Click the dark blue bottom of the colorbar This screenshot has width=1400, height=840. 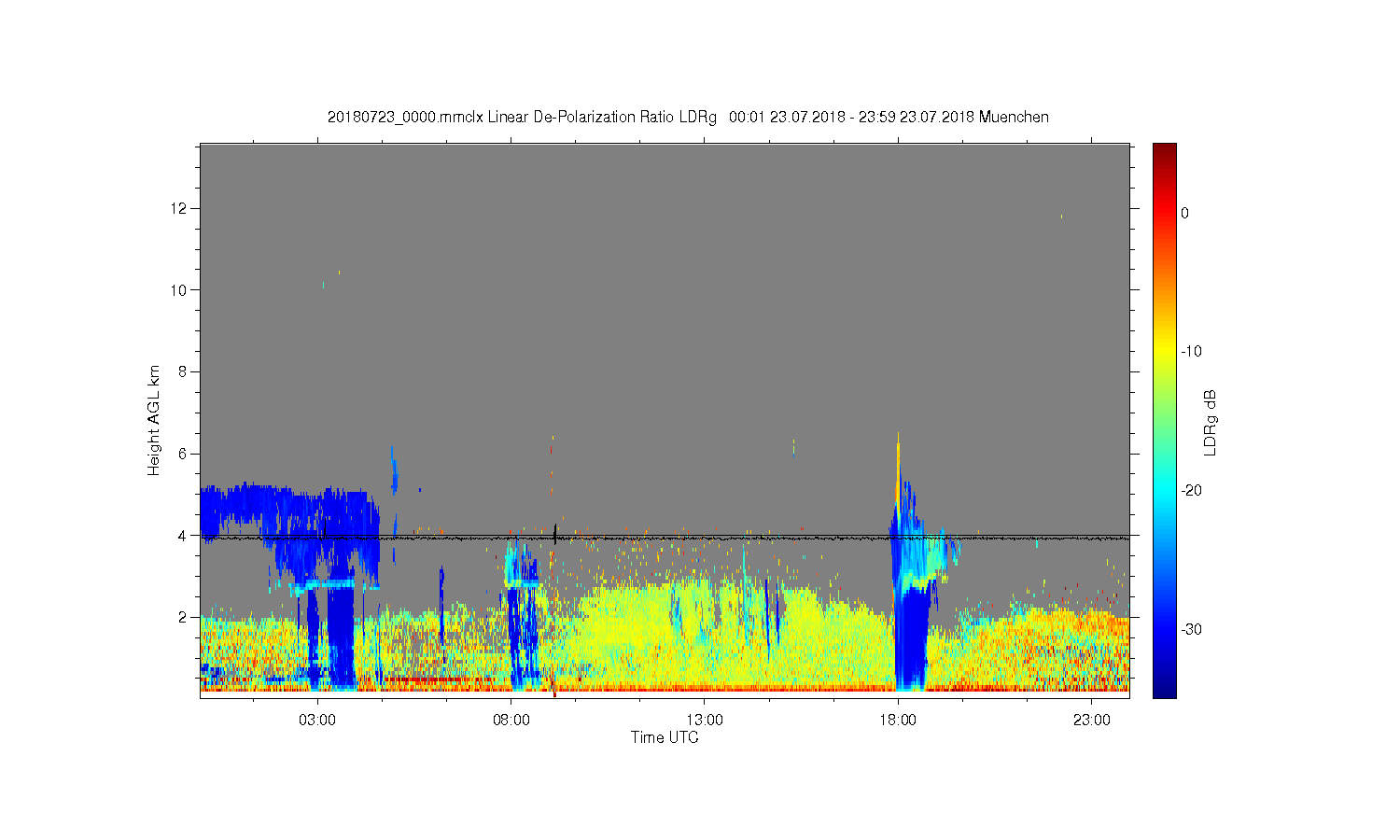click(1164, 686)
